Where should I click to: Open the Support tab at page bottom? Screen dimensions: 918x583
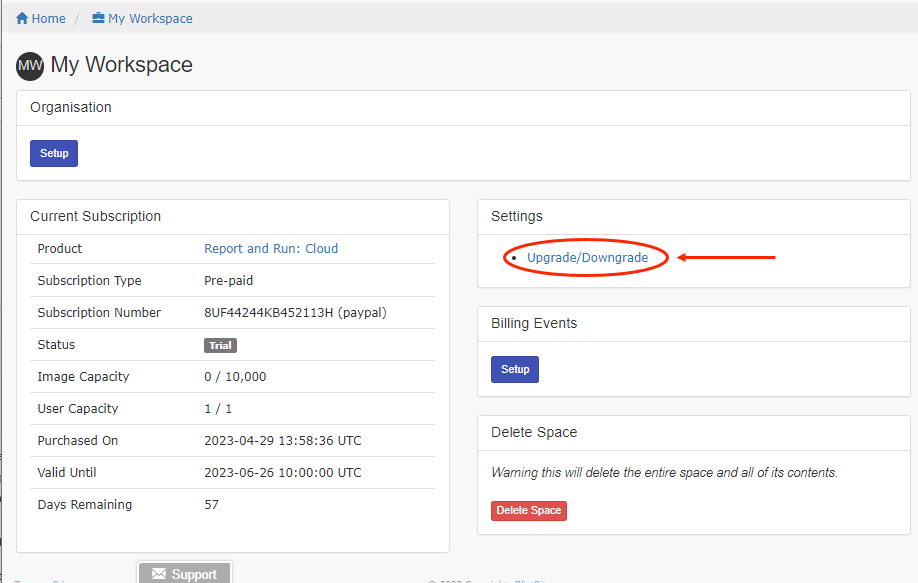(185, 574)
